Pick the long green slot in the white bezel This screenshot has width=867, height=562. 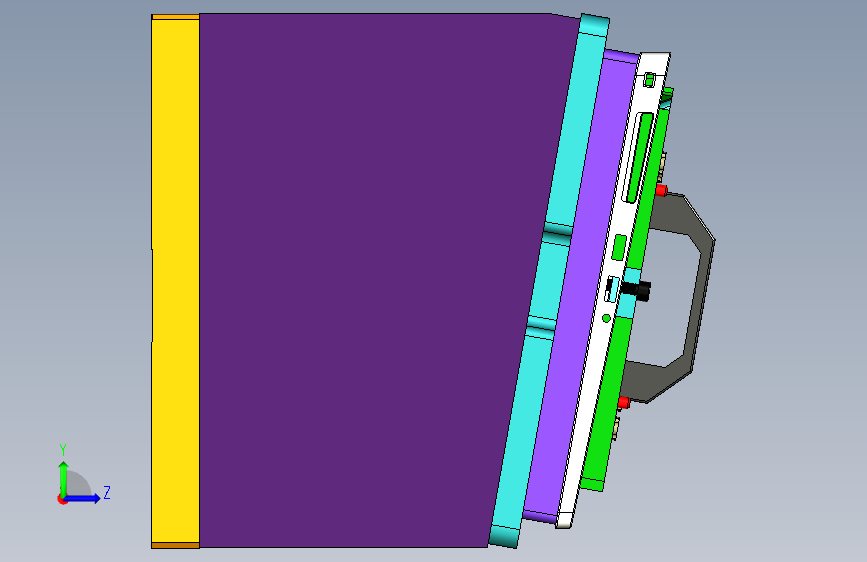point(639,158)
